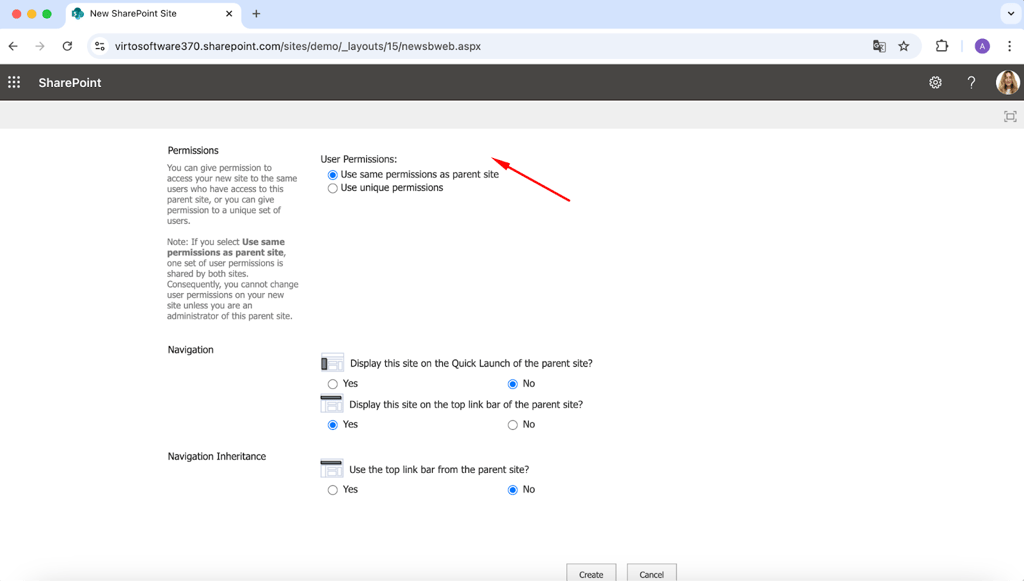Click the browser address bar URL

point(298,46)
